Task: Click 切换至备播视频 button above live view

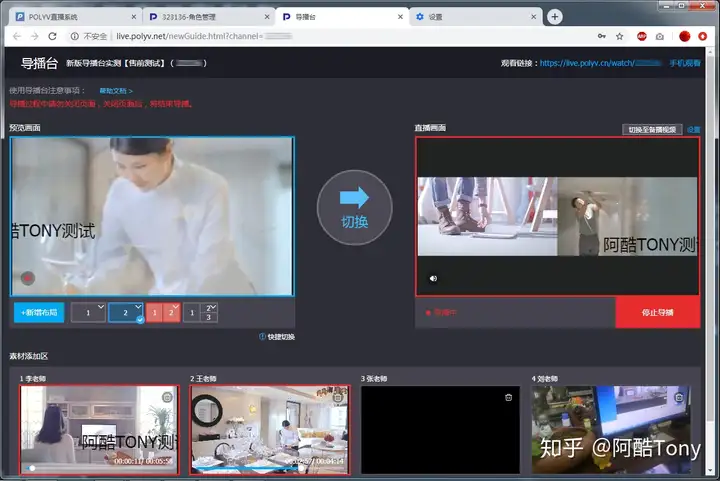Action: point(652,129)
